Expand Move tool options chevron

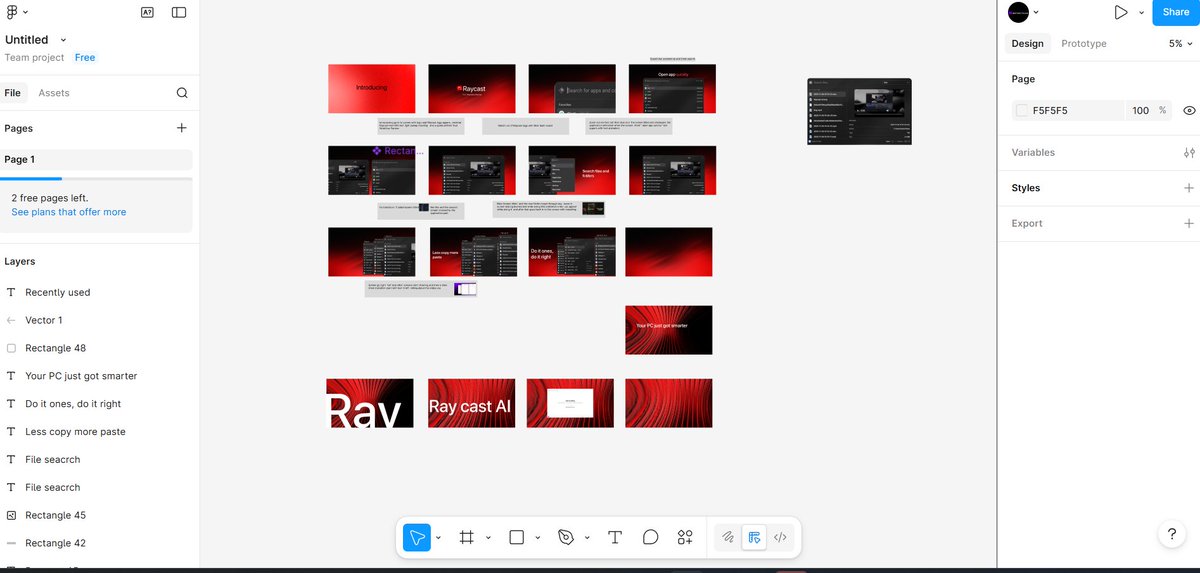[438, 538]
